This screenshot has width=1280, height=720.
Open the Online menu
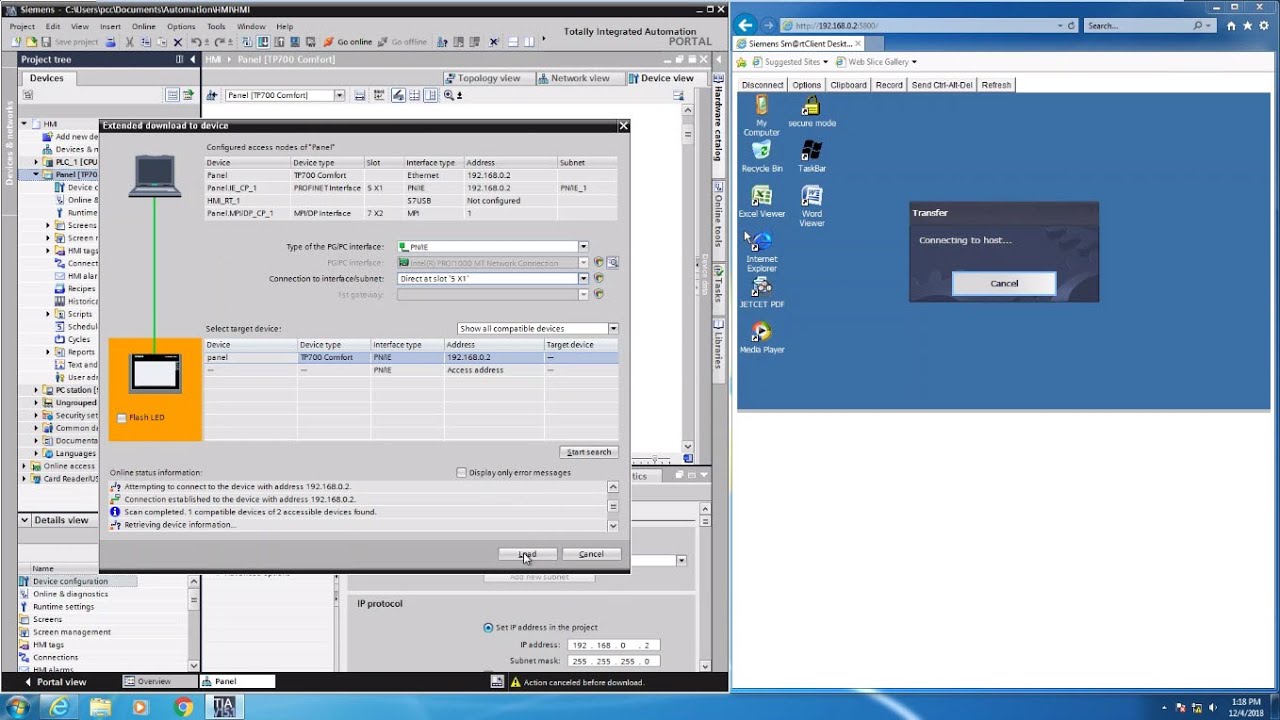(143, 26)
